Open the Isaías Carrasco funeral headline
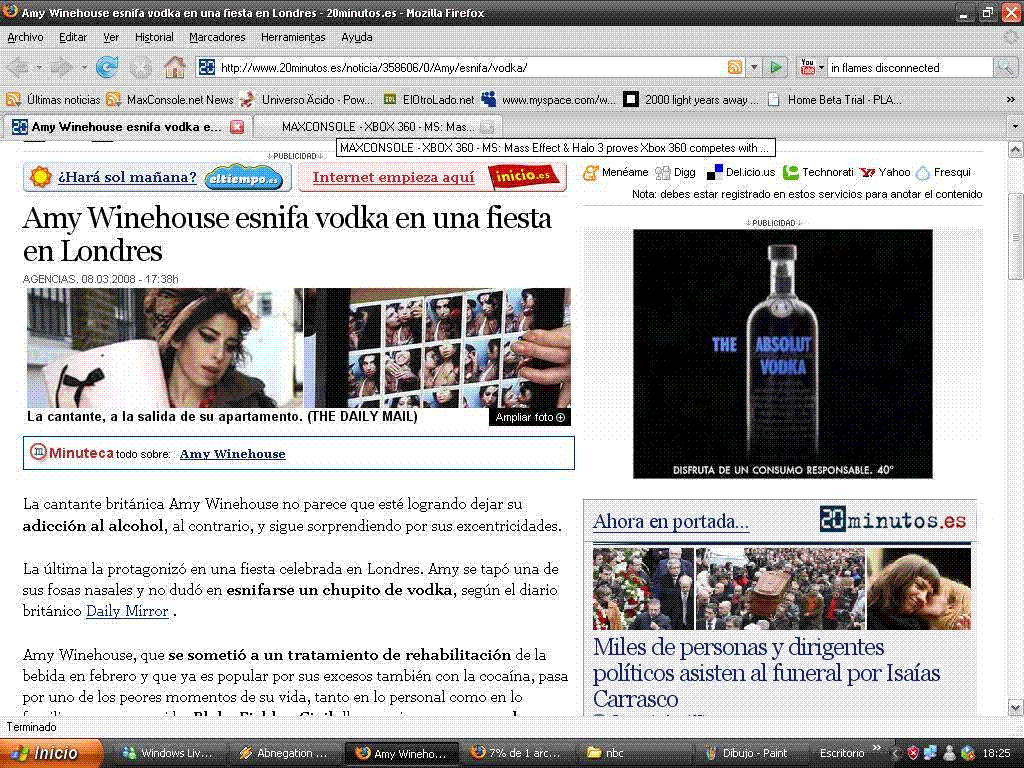Screen dimensions: 1024x768 pyautogui.click(x=767, y=673)
